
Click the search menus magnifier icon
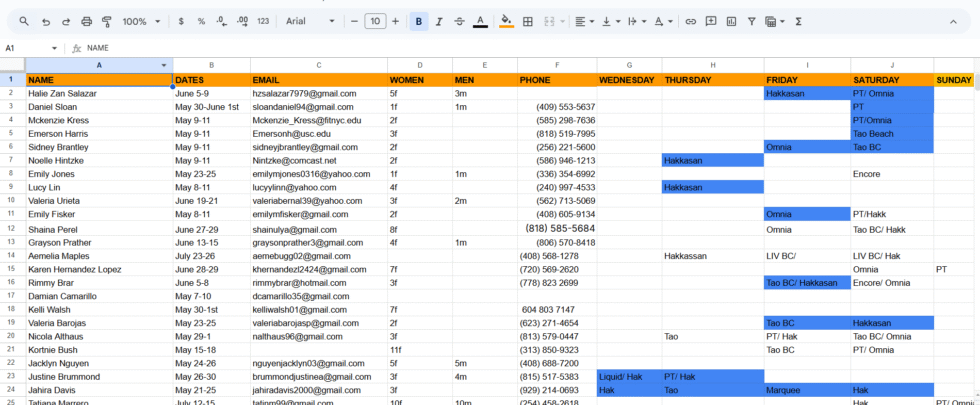[x=24, y=21]
